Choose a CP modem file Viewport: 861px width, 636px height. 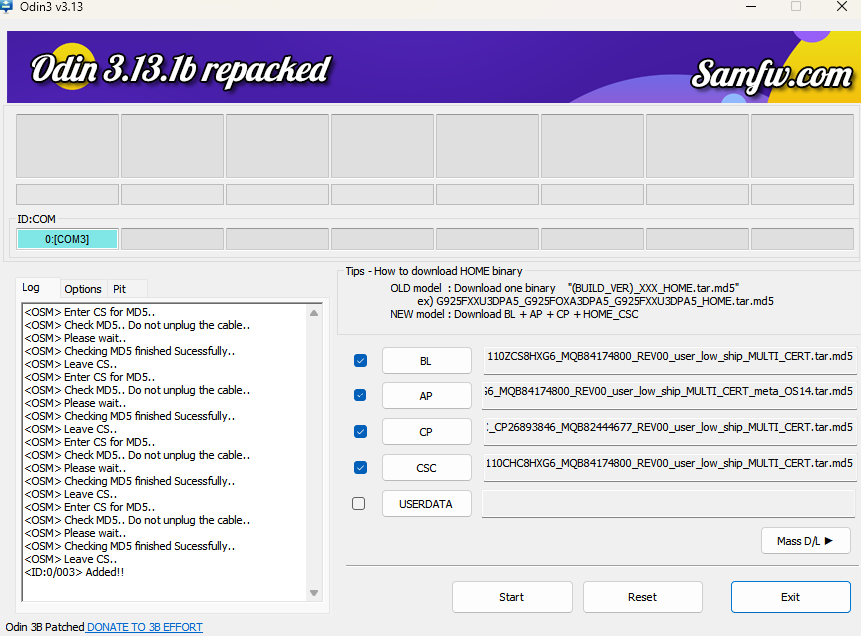pyautogui.click(x=426, y=432)
